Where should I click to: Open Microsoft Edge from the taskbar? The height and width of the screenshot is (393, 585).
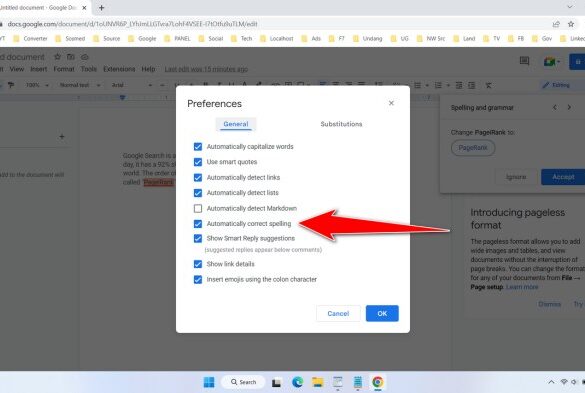tap(297, 382)
